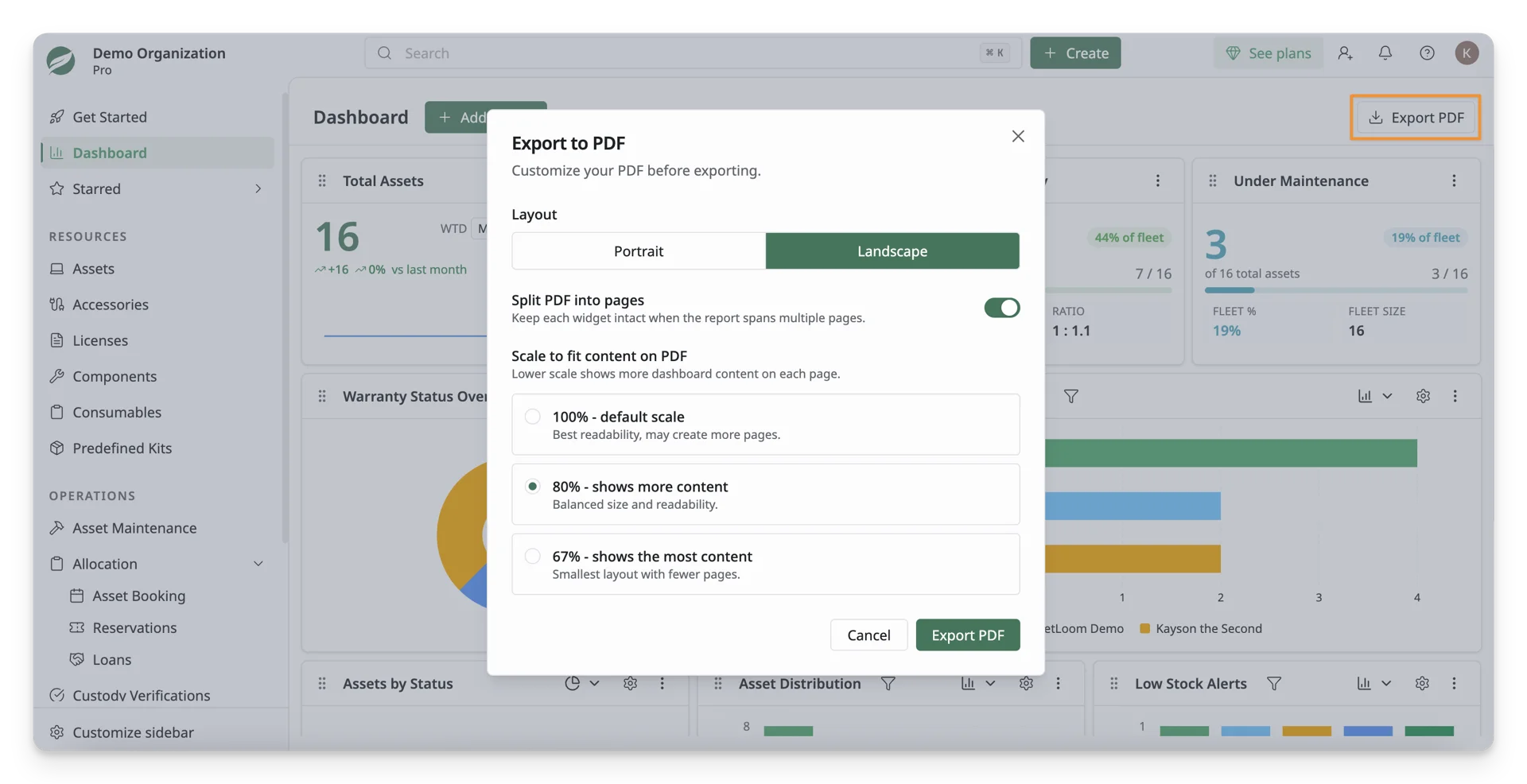Screen dimensions: 1527x784
Task: Open Asset Distribution chart type dropdown
Action: [x=977, y=684]
